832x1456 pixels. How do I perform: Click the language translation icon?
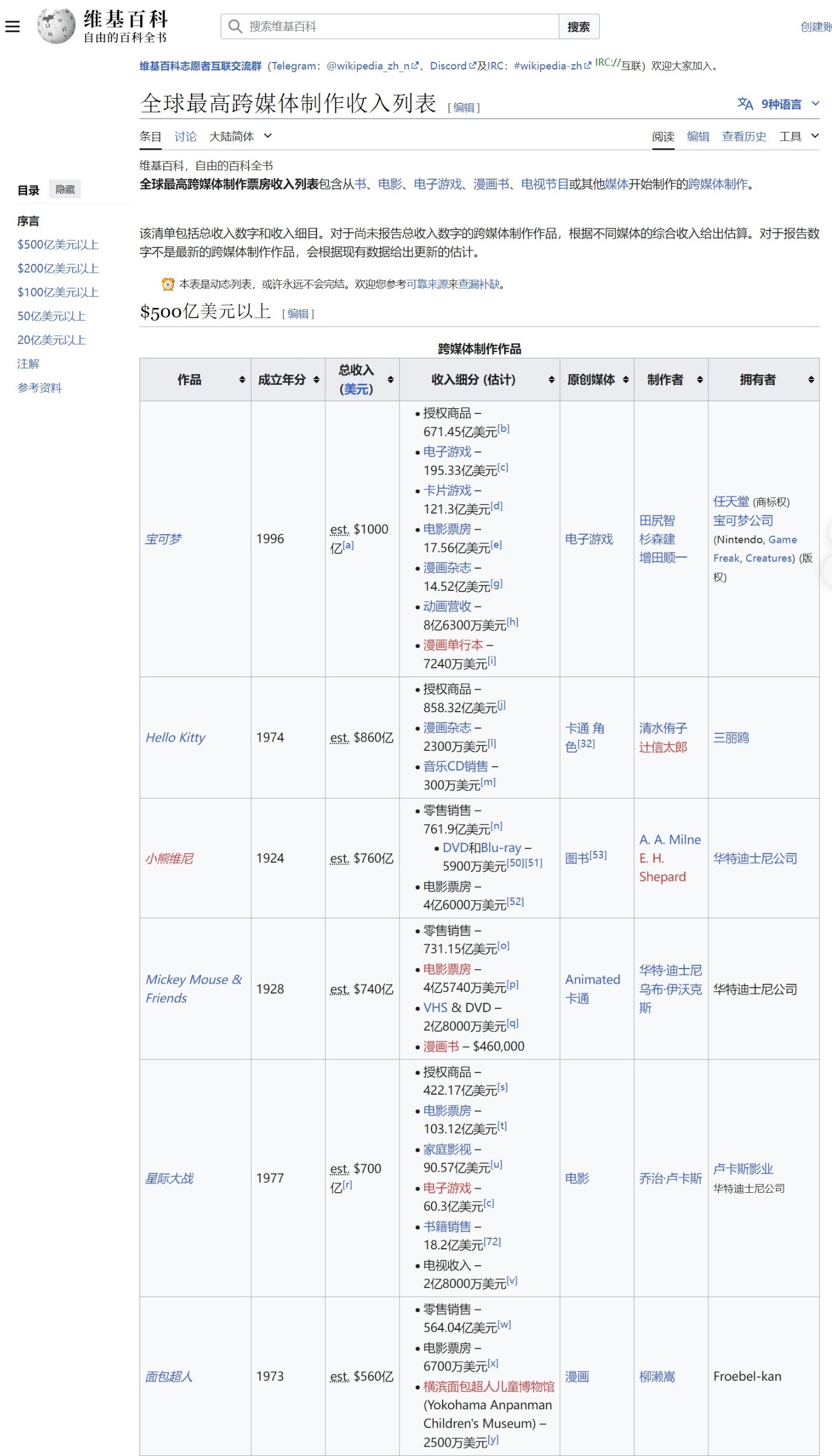745,104
